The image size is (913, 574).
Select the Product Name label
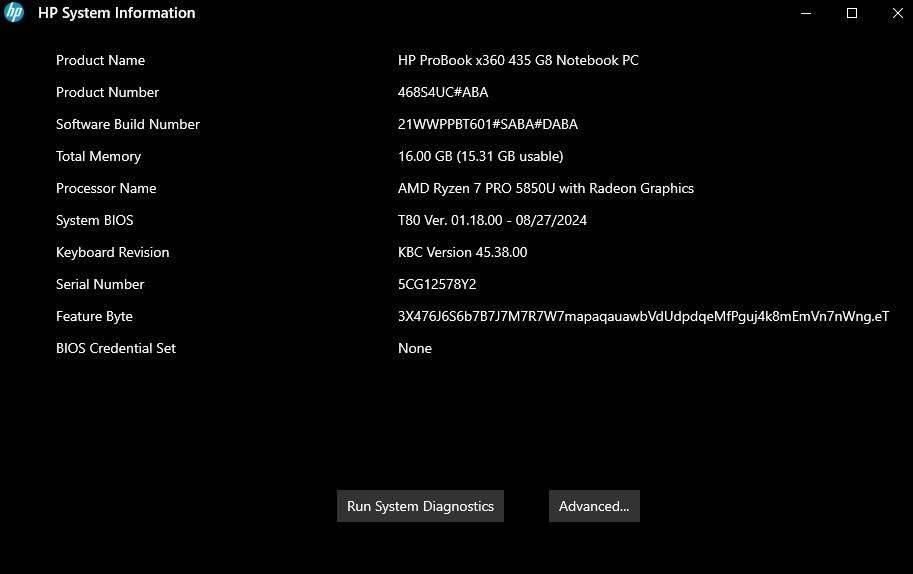tap(100, 60)
